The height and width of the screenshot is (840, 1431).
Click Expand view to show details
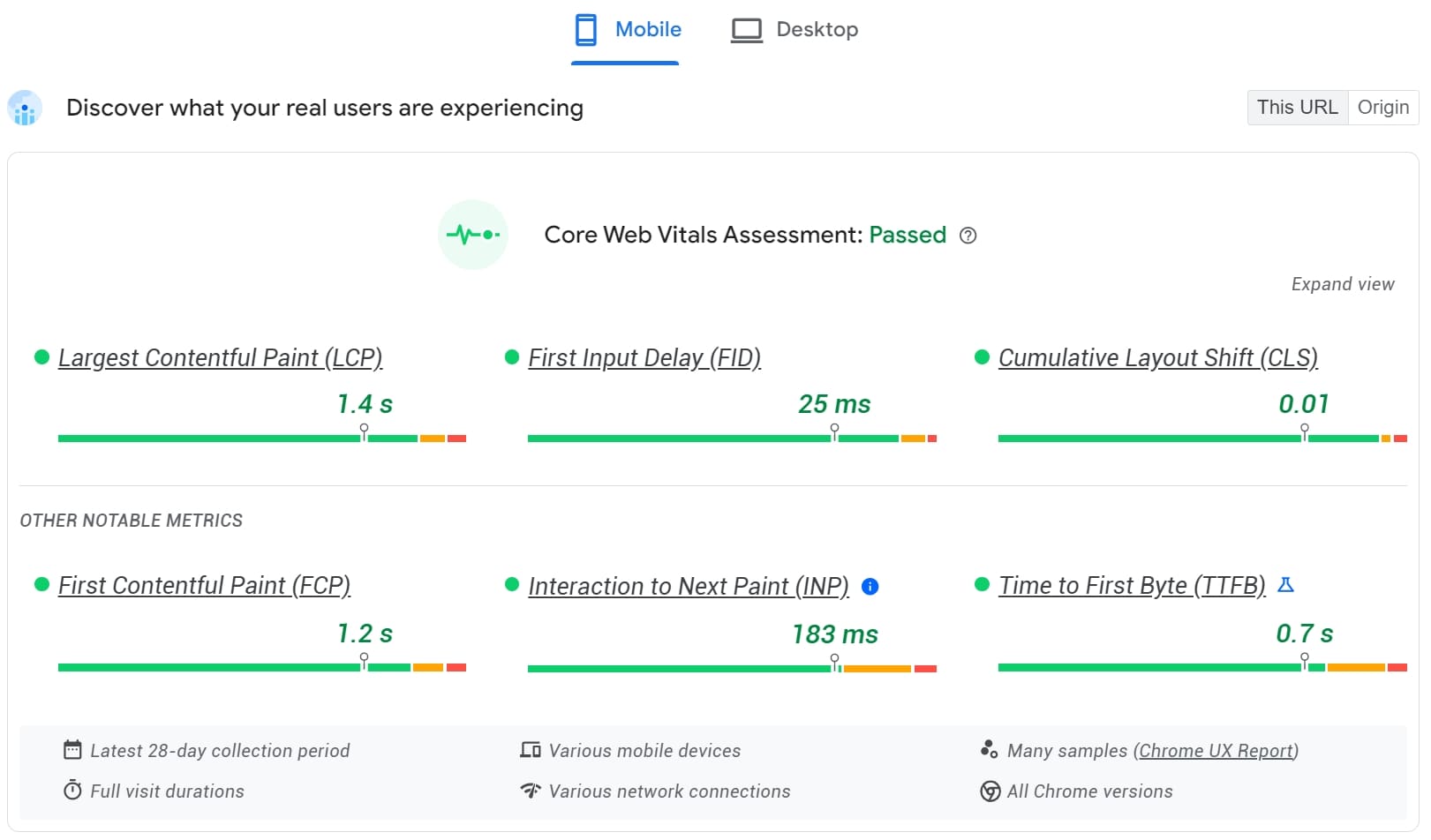point(1342,283)
